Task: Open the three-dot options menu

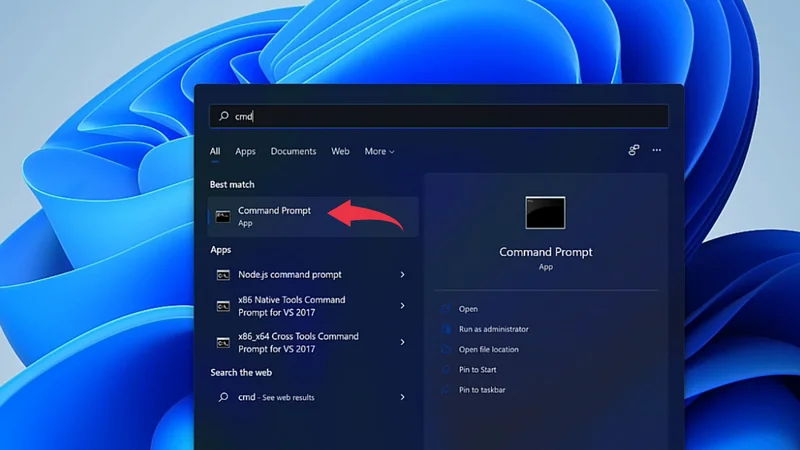Action: [657, 151]
